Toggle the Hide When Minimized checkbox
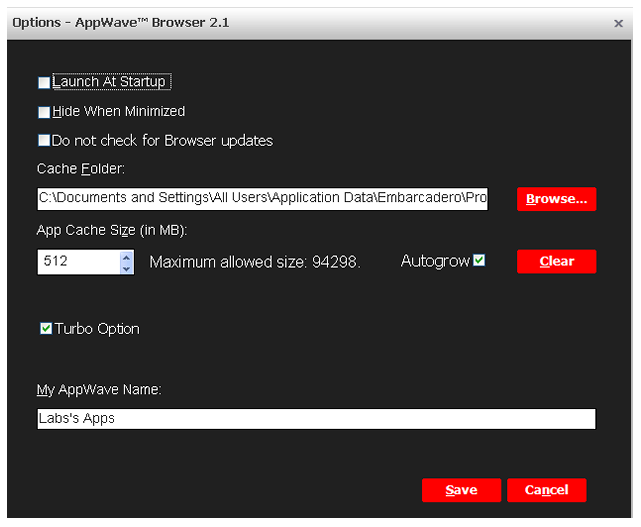Viewport: 641px width, 527px height. [x=44, y=112]
